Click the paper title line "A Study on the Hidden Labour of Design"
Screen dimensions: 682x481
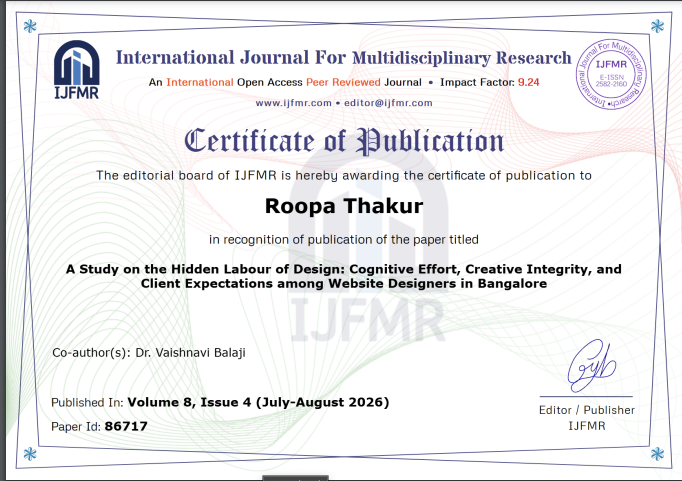tap(344, 269)
